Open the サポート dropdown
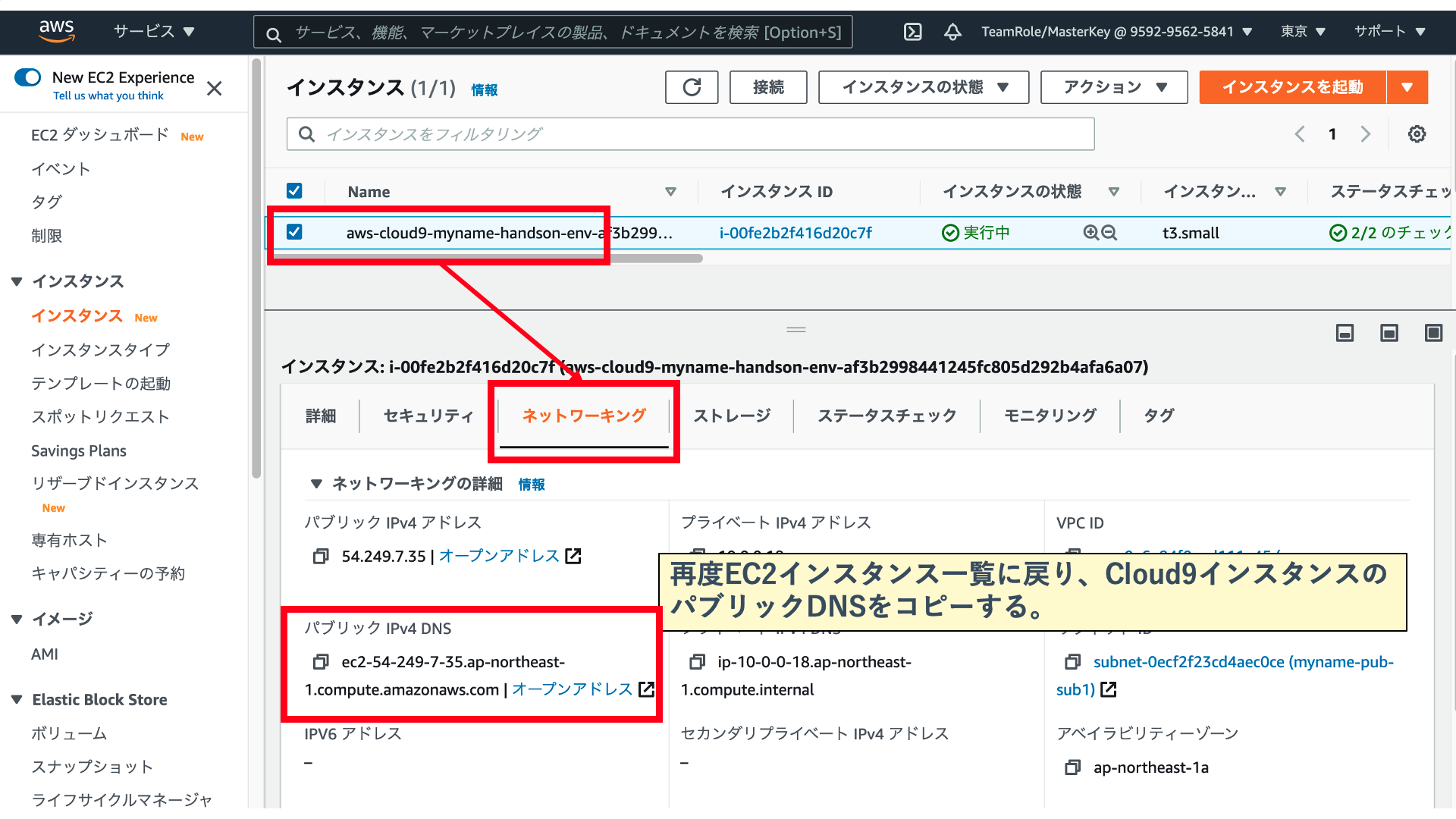 pyautogui.click(x=1390, y=32)
